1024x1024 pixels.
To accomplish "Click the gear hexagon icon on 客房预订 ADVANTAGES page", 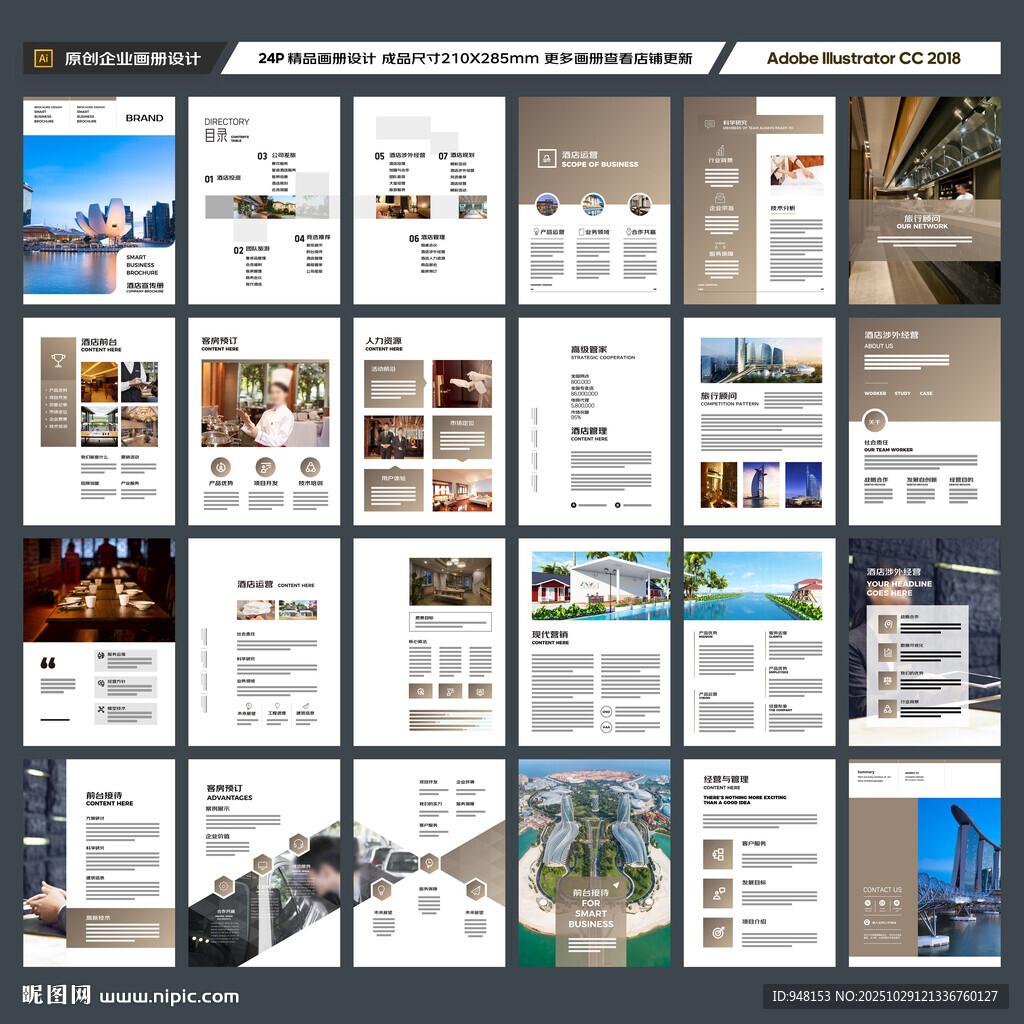I will tap(223, 886).
